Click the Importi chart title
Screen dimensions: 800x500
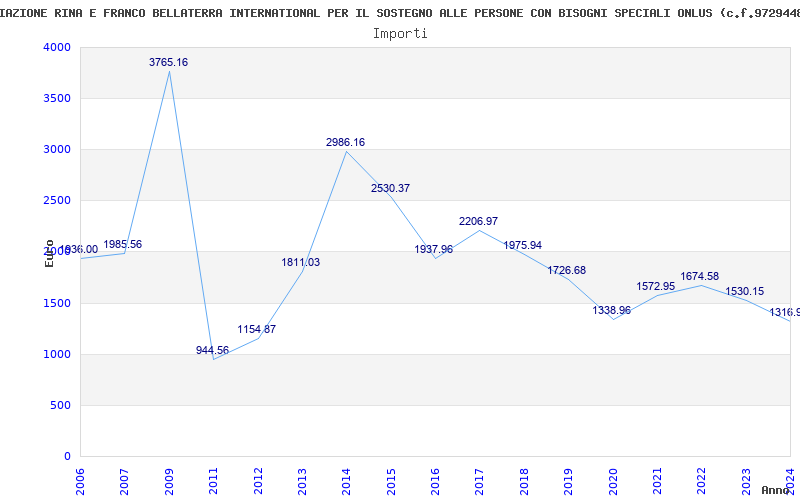400,34
